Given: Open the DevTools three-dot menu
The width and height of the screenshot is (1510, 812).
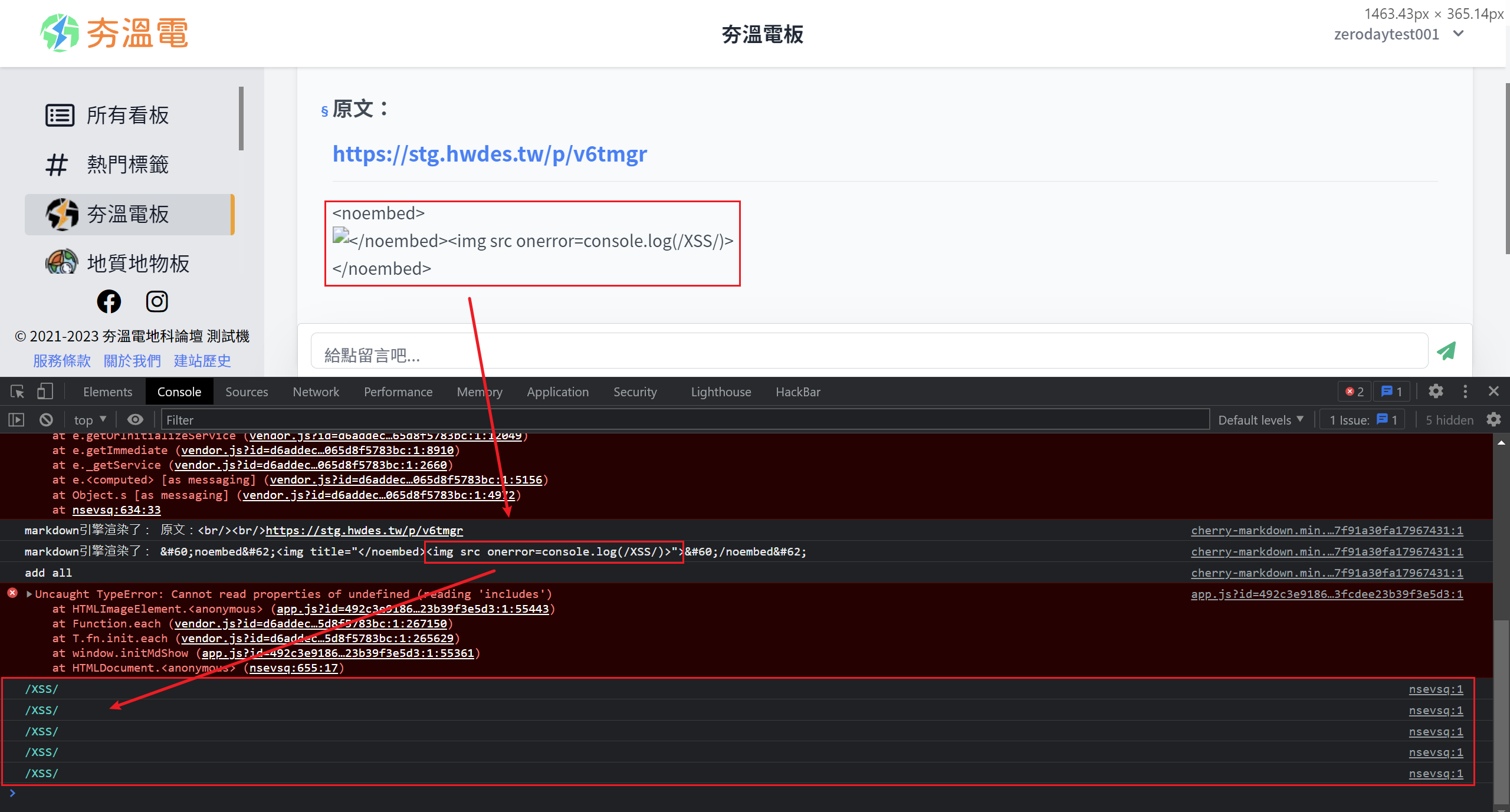Looking at the screenshot, I should coord(1465,392).
